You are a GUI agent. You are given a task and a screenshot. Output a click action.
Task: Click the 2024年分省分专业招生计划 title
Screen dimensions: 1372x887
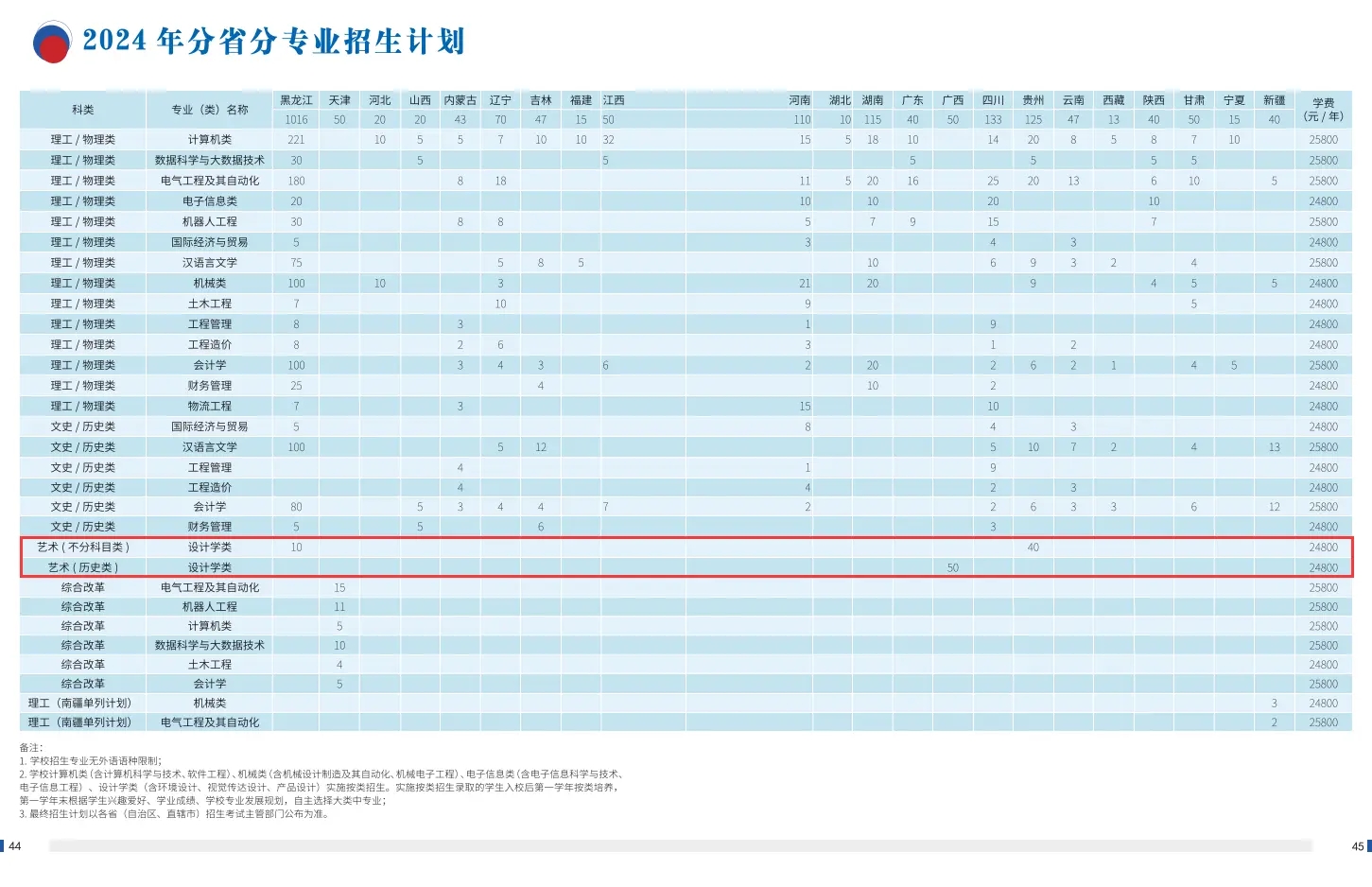coord(273,42)
